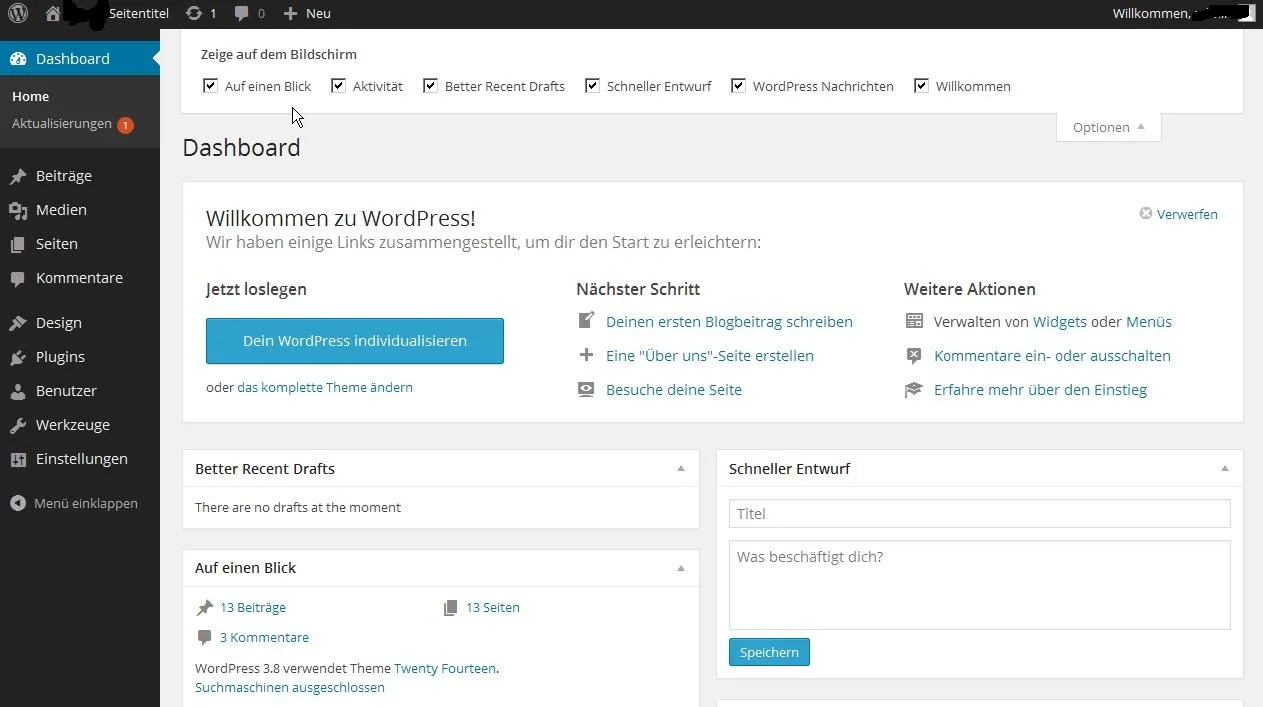Collapse the Auf einen Blick widget

point(681,567)
